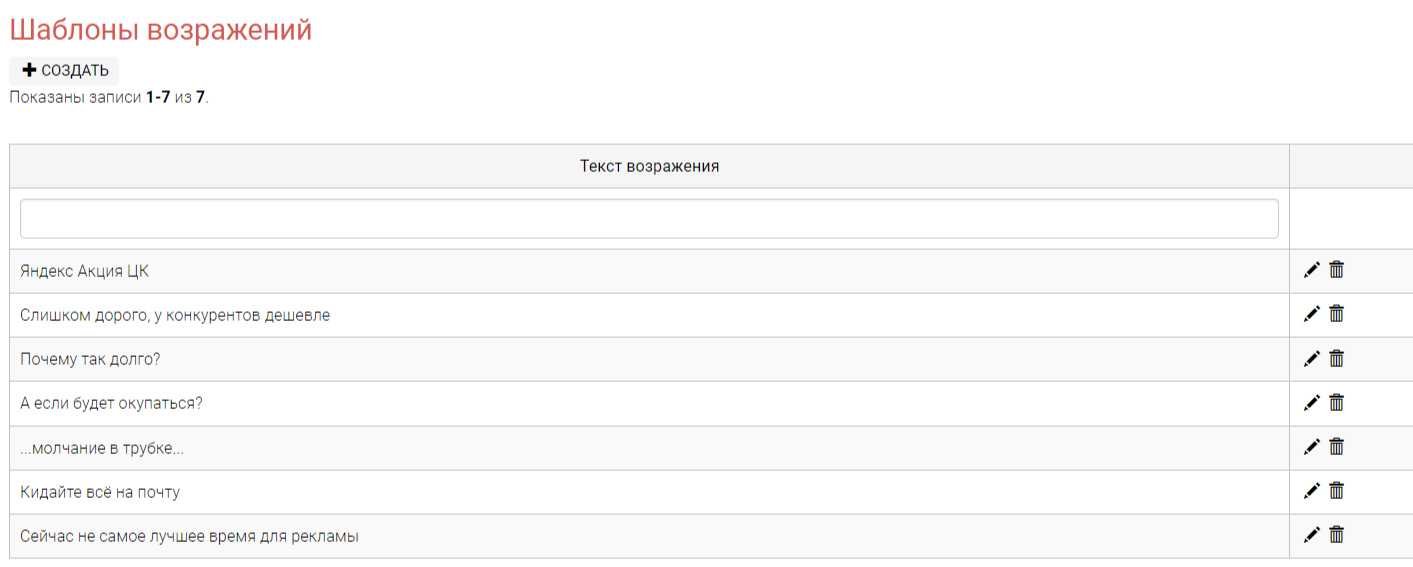This screenshot has height=567, width=1413.
Task: Delete the 'А если будет окупаться?' row
Action: coord(1337,403)
